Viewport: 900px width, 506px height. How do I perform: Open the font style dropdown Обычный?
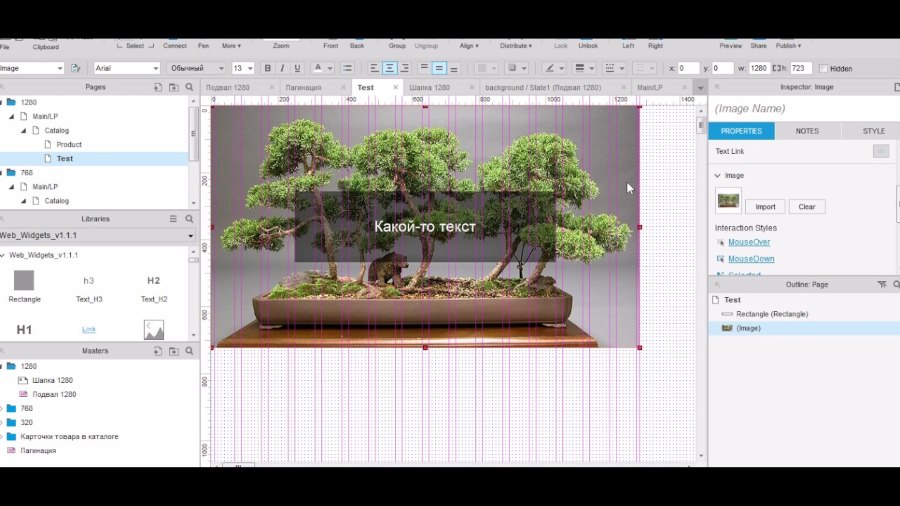coord(196,68)
